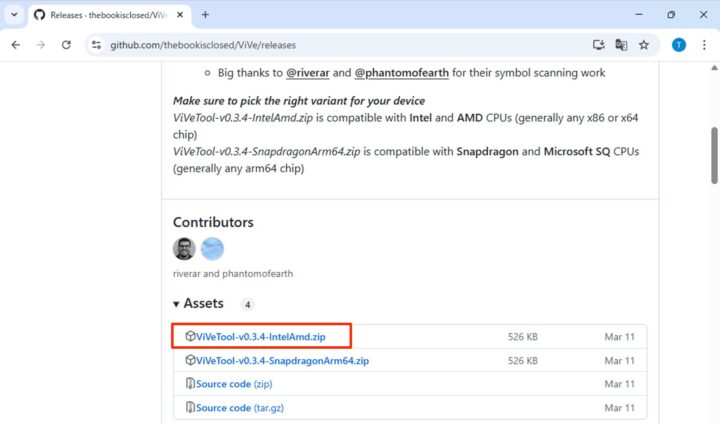This screenshot has height=424, width=720.
Task: Close the Releases browser tab
Action: click(180, 15)
